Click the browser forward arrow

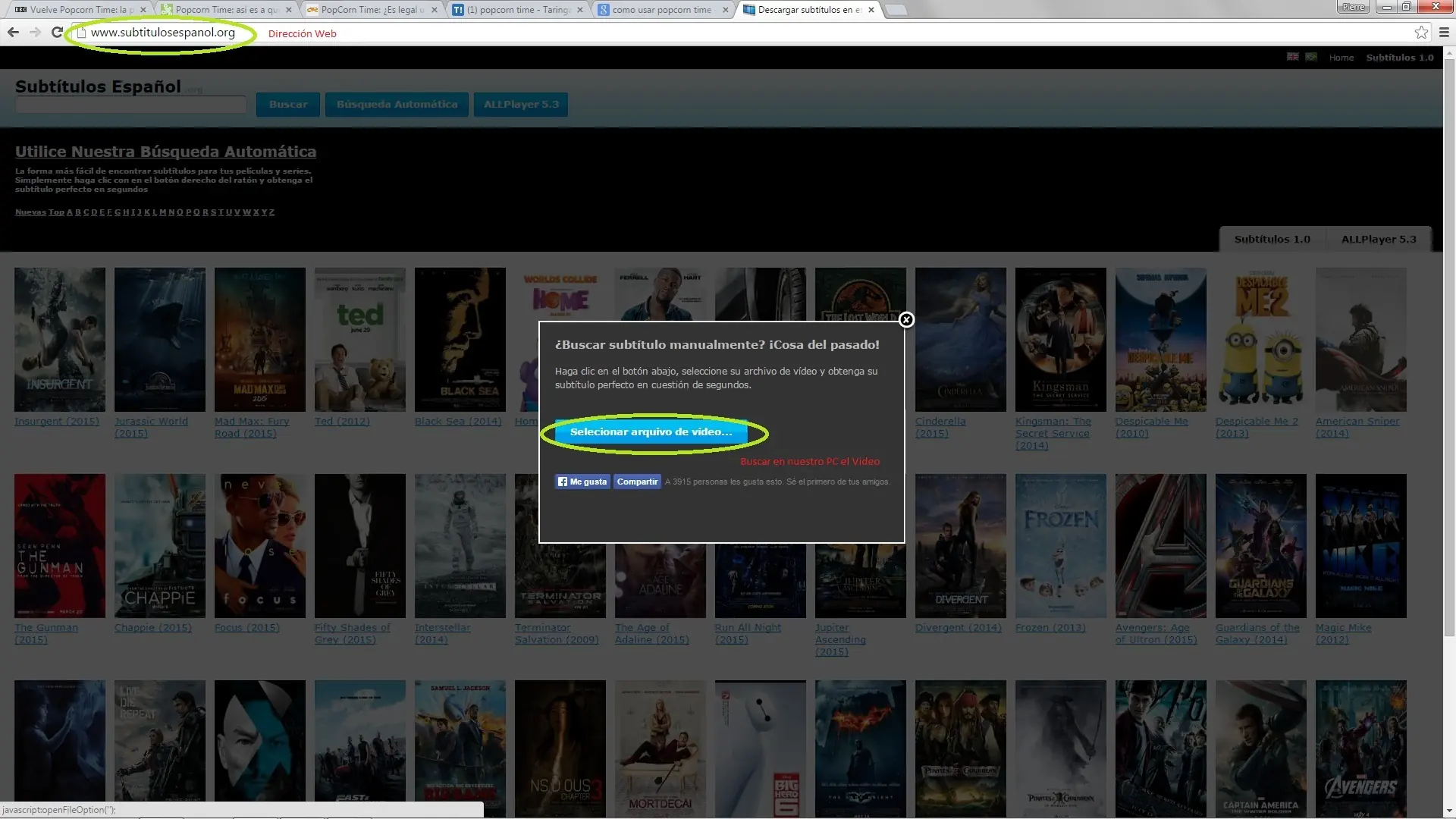coord(35,32)
